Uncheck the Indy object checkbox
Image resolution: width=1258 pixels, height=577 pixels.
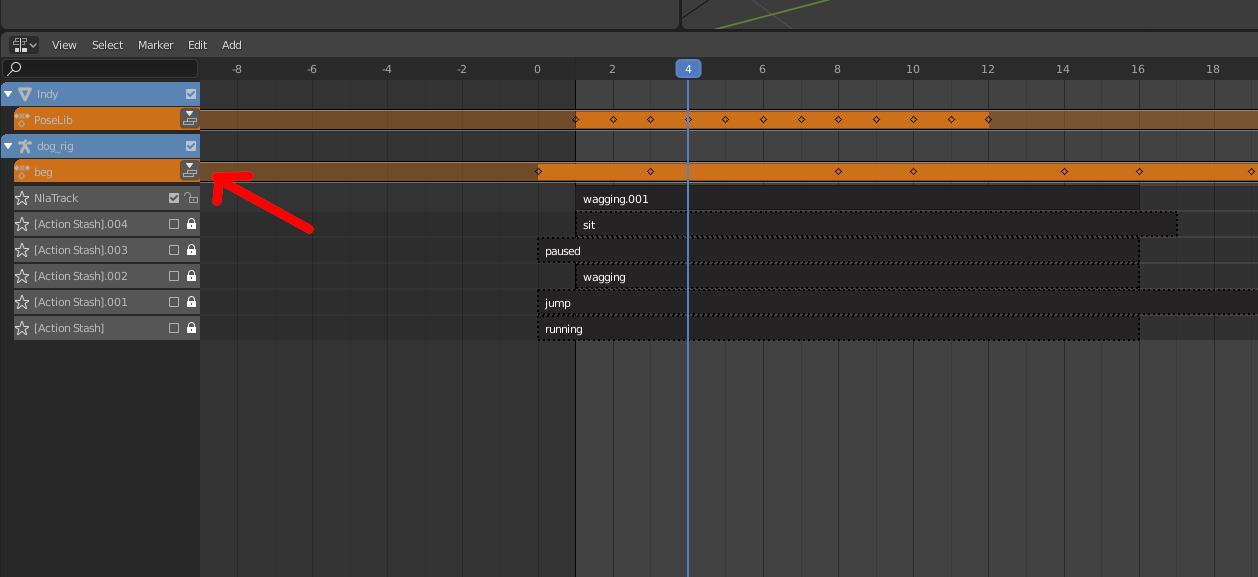tap(191, 94)
